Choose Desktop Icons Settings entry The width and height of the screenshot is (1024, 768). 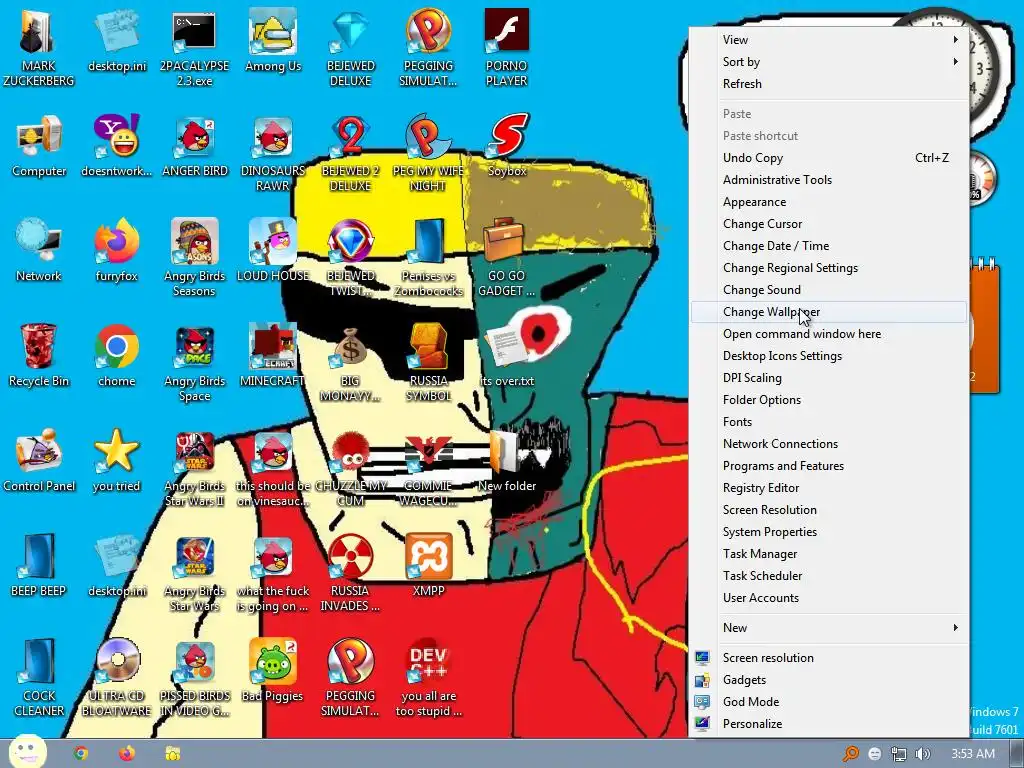(x=829, y=356)
